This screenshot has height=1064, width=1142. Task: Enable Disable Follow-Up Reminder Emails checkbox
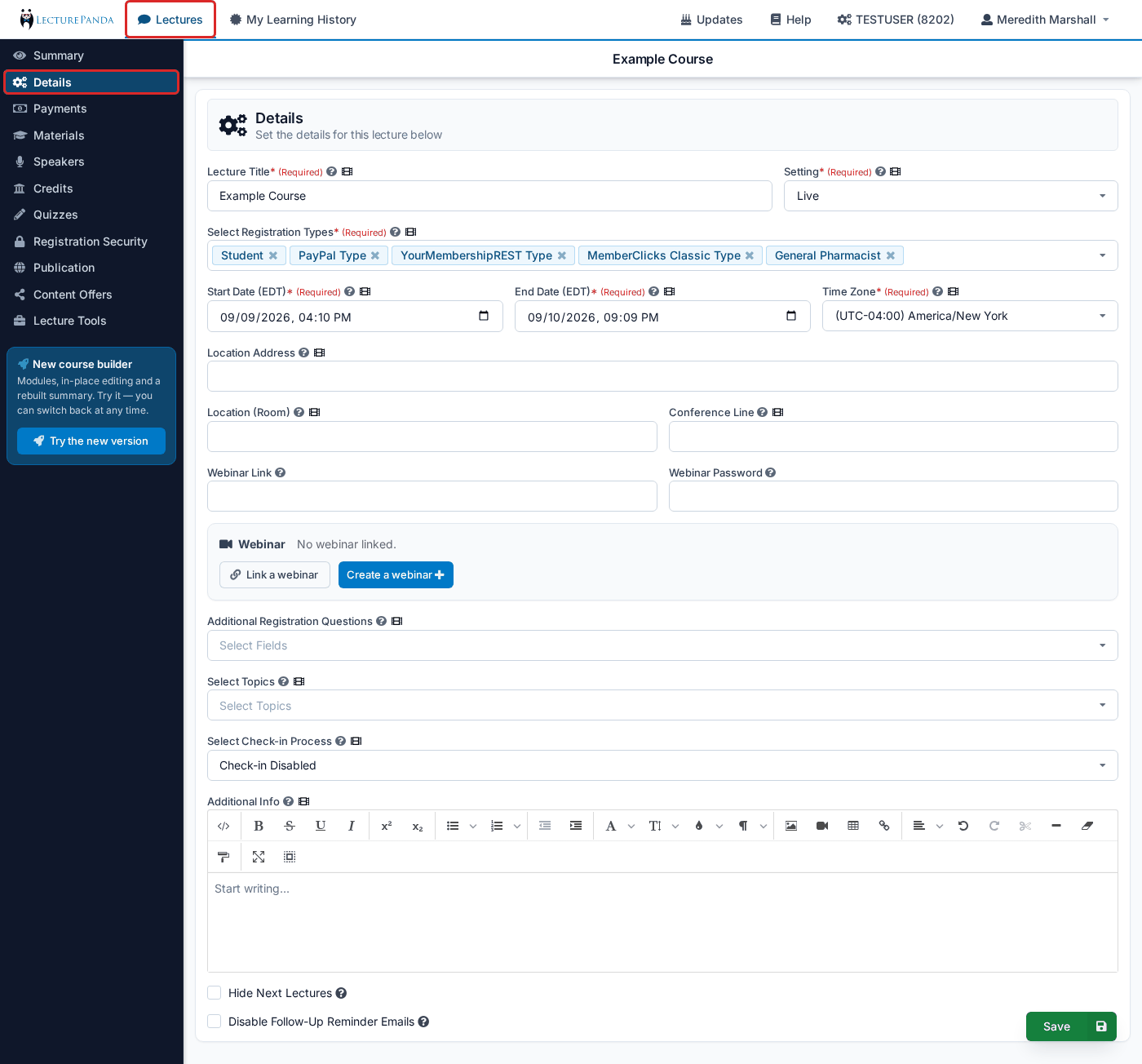click(215, 1022)
